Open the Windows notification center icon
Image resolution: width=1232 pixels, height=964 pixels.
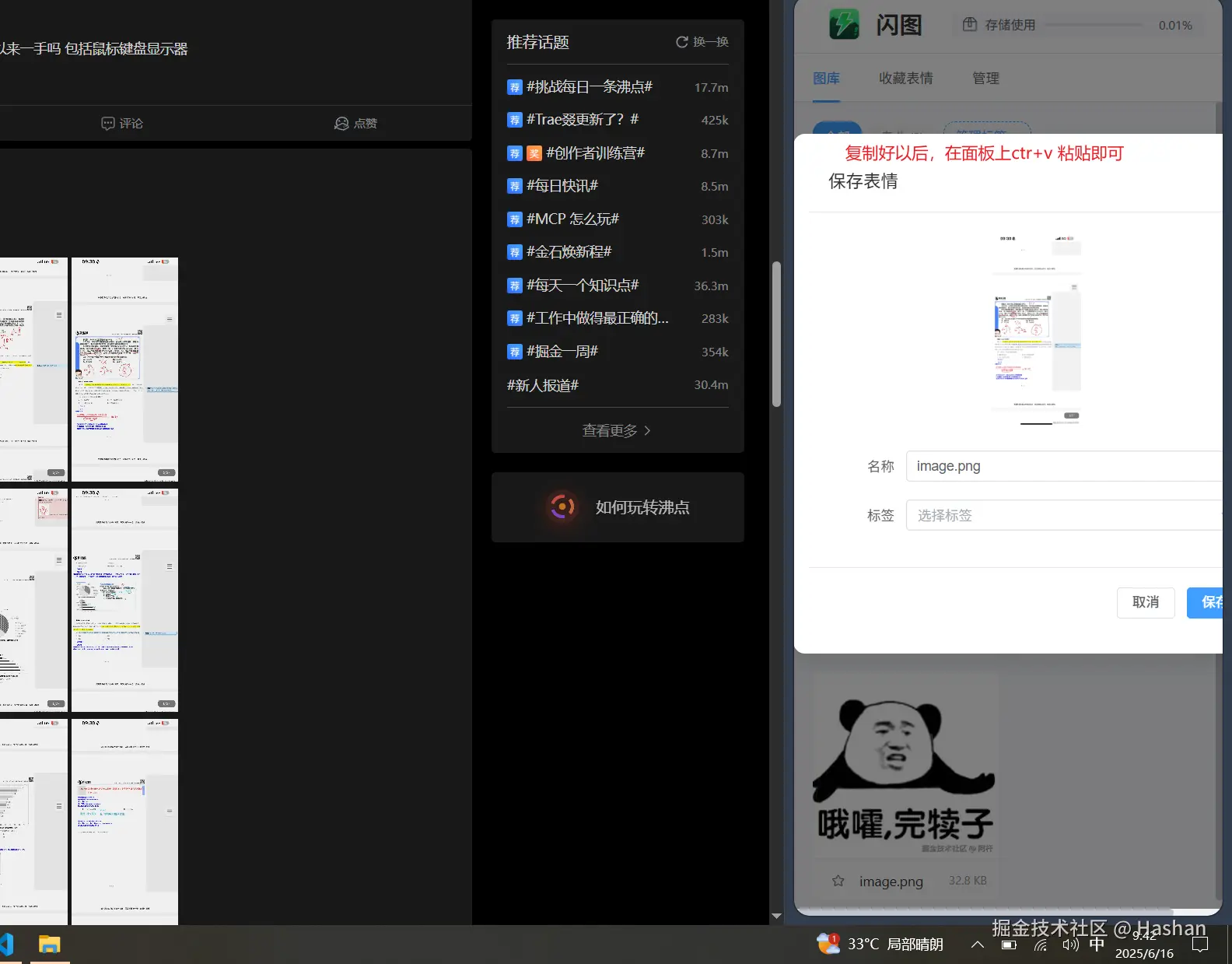pos(1200,945)
